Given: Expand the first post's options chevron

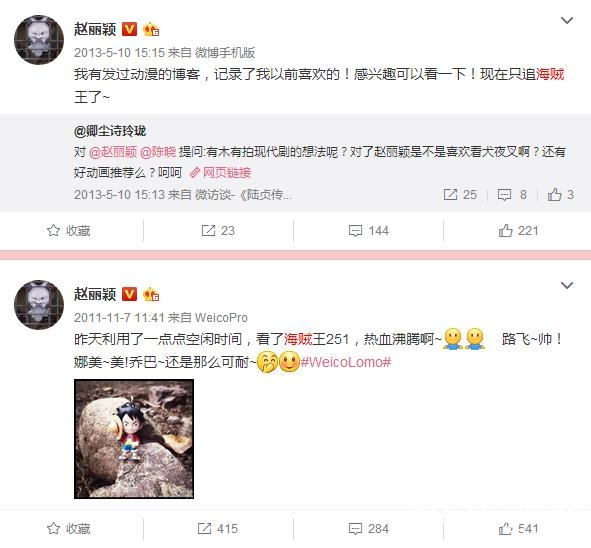Looking at the screenshot, I should [567, 20].
